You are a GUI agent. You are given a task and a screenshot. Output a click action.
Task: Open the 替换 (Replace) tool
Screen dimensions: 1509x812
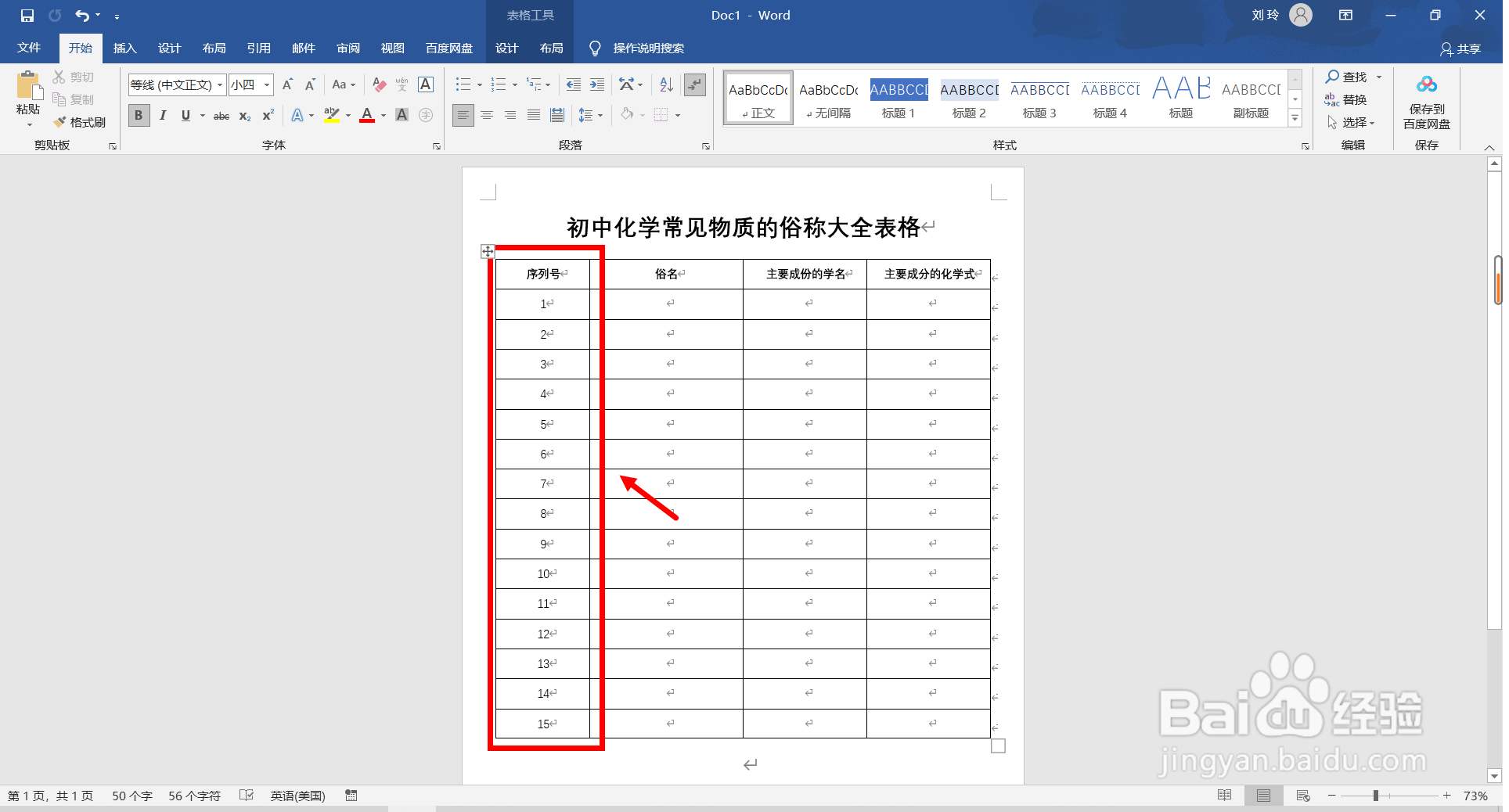pos(1354,99)
